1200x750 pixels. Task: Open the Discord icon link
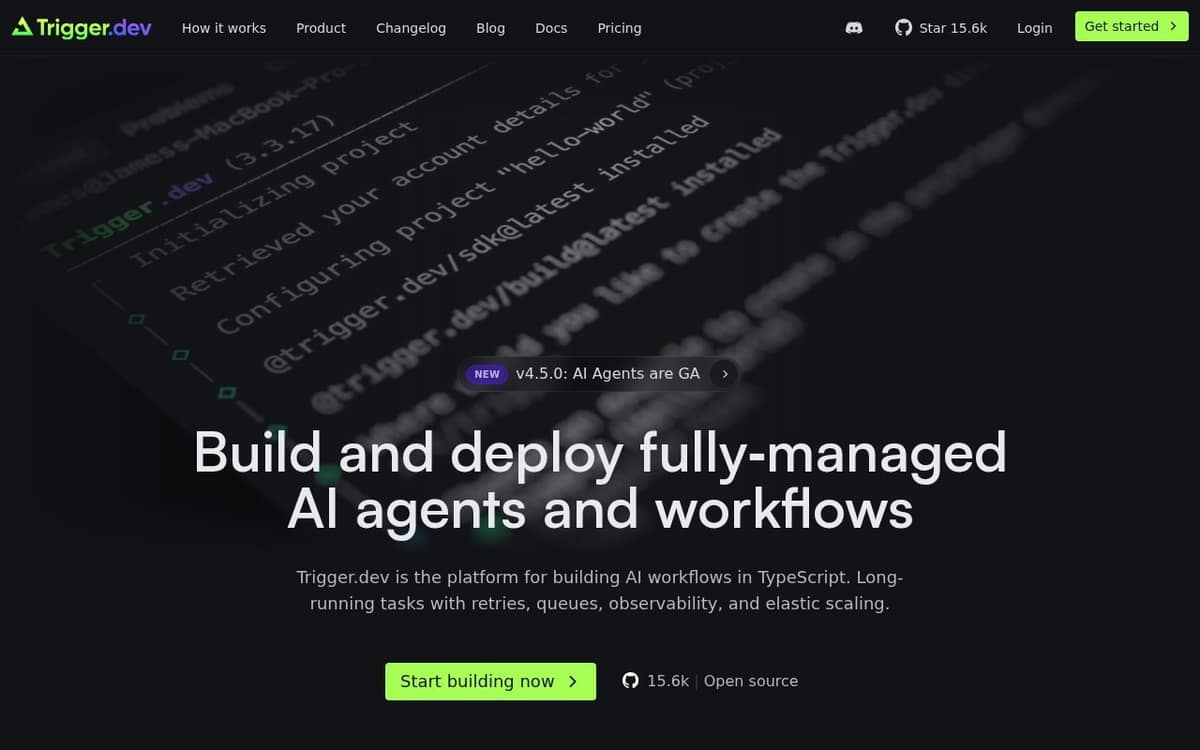pyautogui.click(x=854, y=28)
